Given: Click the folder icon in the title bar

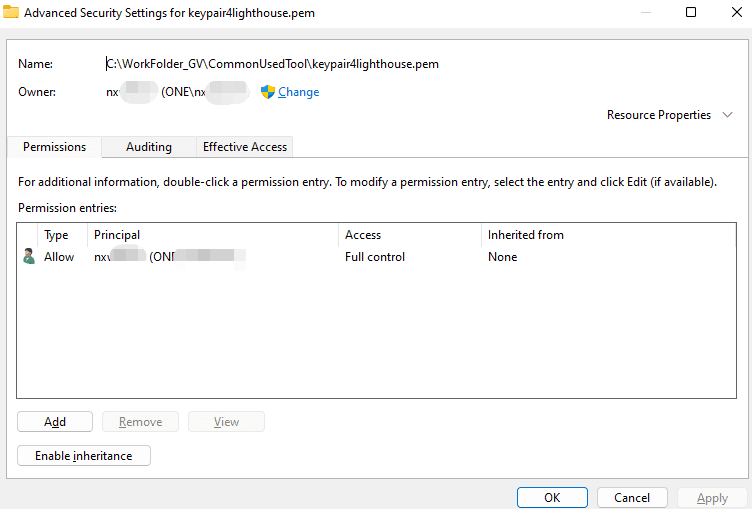Looking at the screenshot, I should [10, 14].
